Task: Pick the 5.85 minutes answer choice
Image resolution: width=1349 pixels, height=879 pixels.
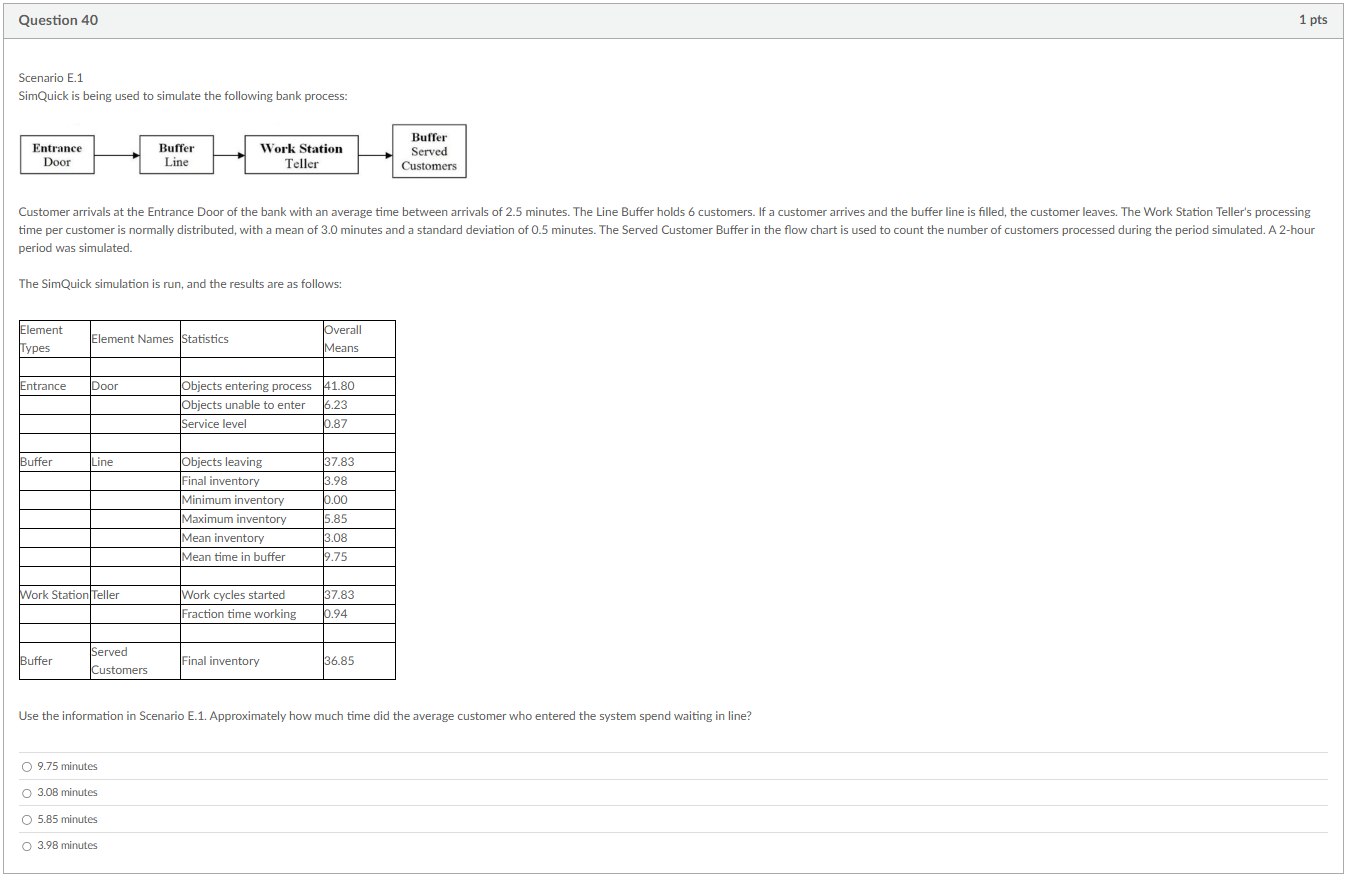Action: click(x=27, y=820)
